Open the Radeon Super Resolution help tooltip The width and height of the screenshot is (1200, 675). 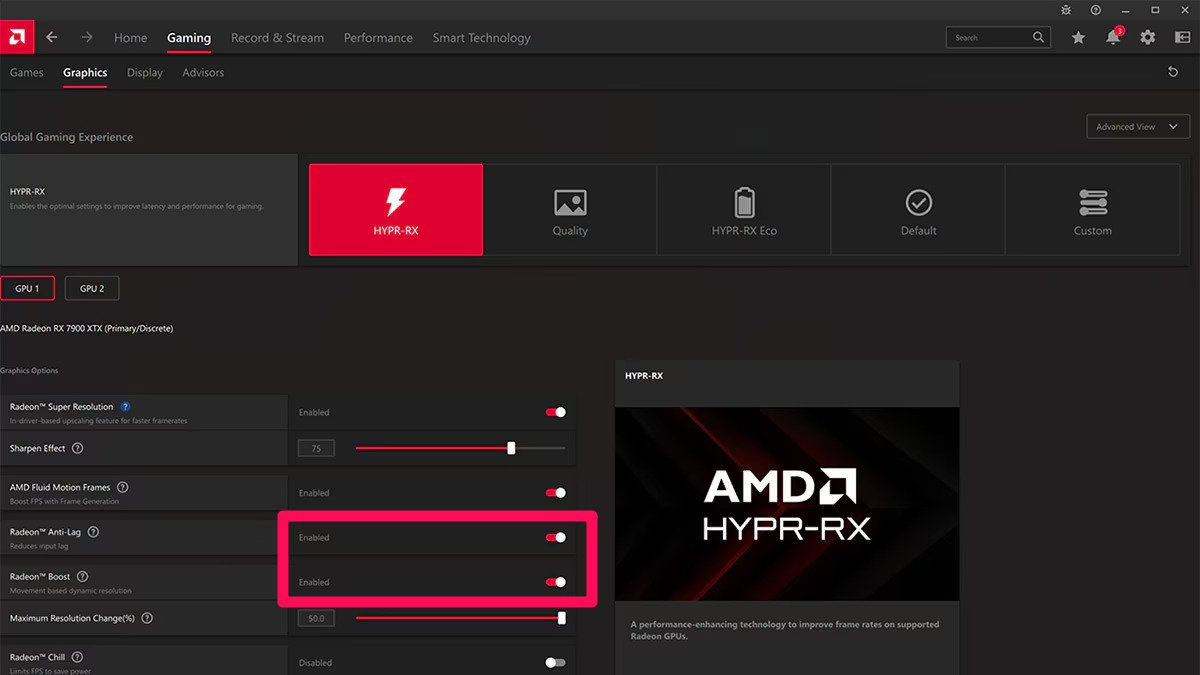[x=125, y=406]
